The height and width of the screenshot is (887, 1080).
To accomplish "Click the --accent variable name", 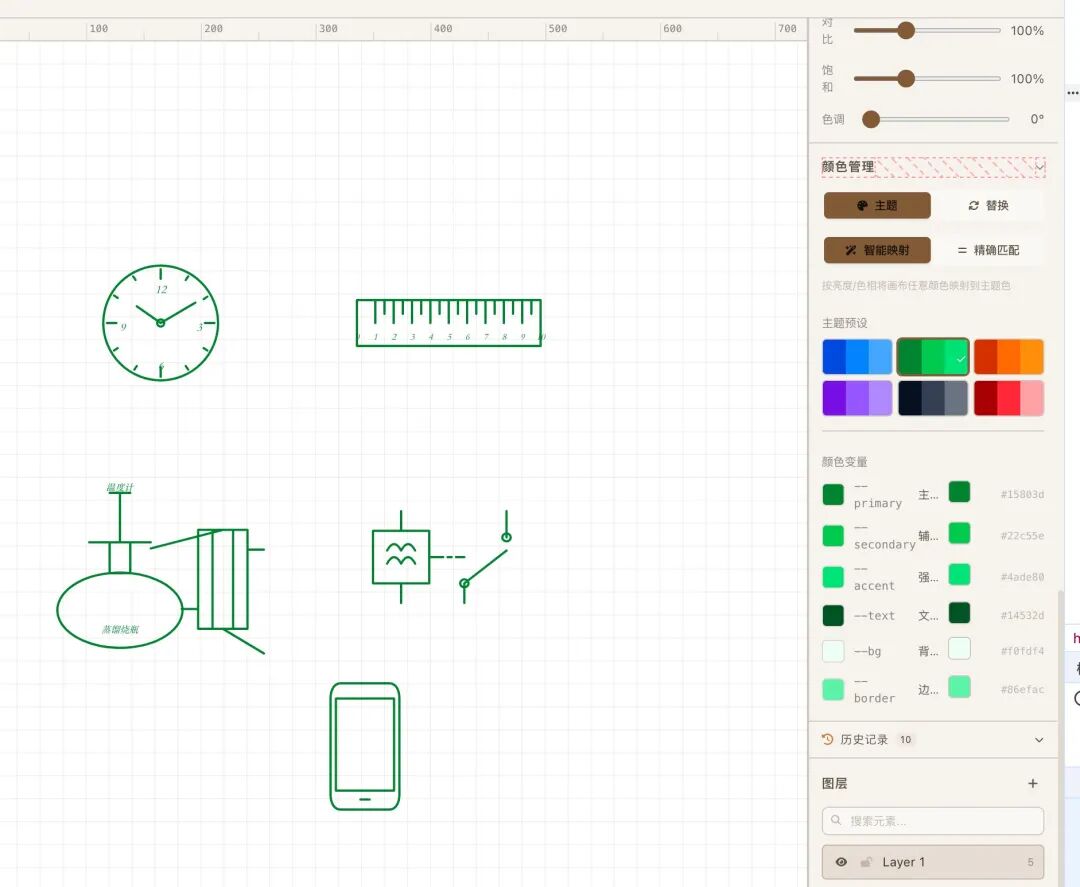I will click(874, 578).
